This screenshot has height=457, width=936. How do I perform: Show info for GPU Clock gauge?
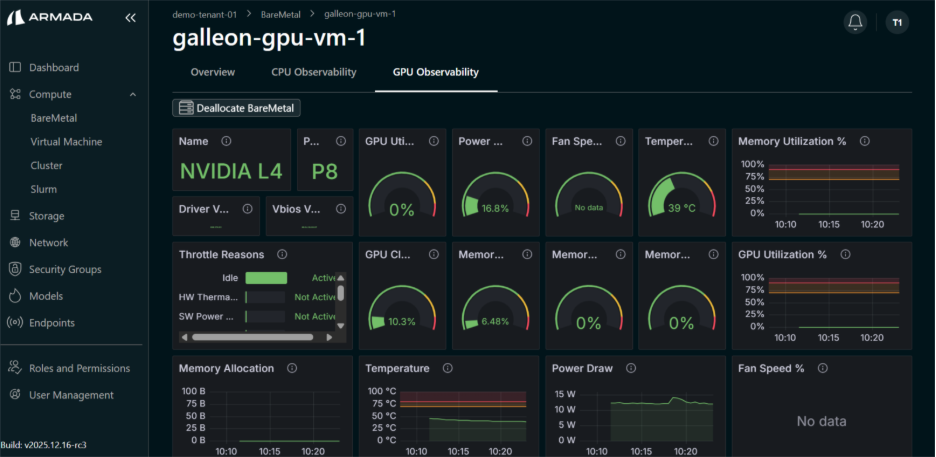click(434, 254)
